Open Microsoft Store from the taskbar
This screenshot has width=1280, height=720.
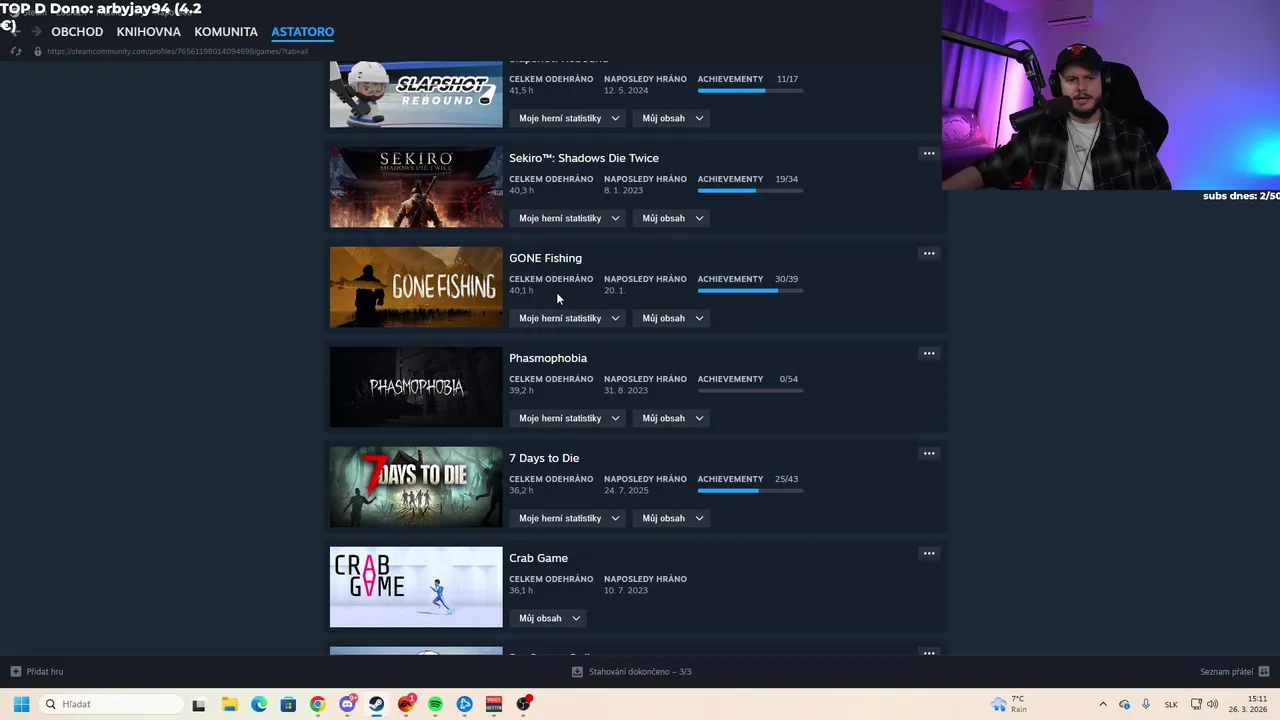click(x=288, y=704)
